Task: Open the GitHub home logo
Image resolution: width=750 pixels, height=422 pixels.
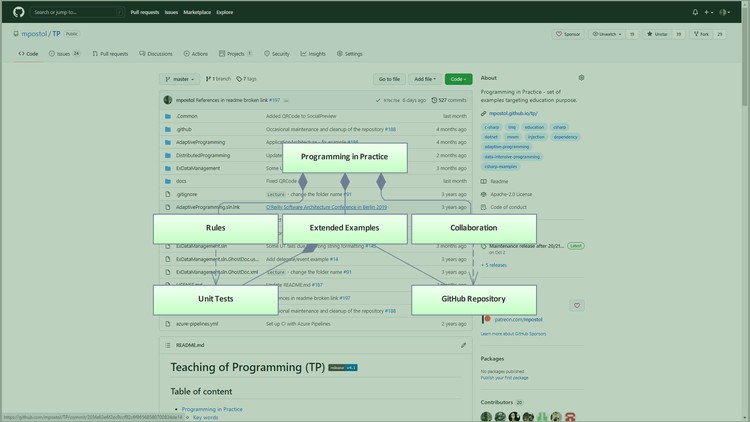Action: 19,12
